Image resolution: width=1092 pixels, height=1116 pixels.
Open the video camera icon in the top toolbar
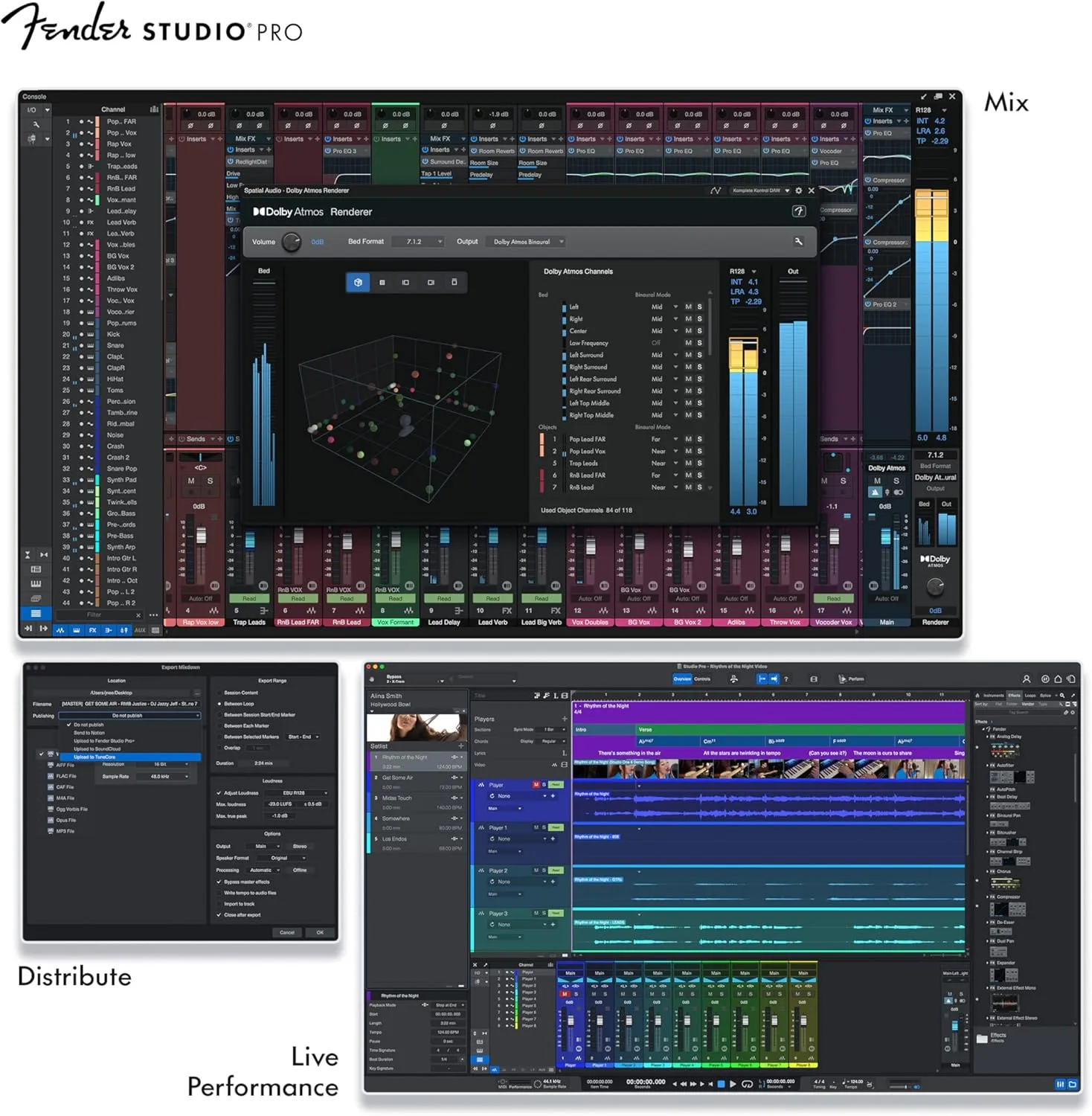click(x=814, y=679)
